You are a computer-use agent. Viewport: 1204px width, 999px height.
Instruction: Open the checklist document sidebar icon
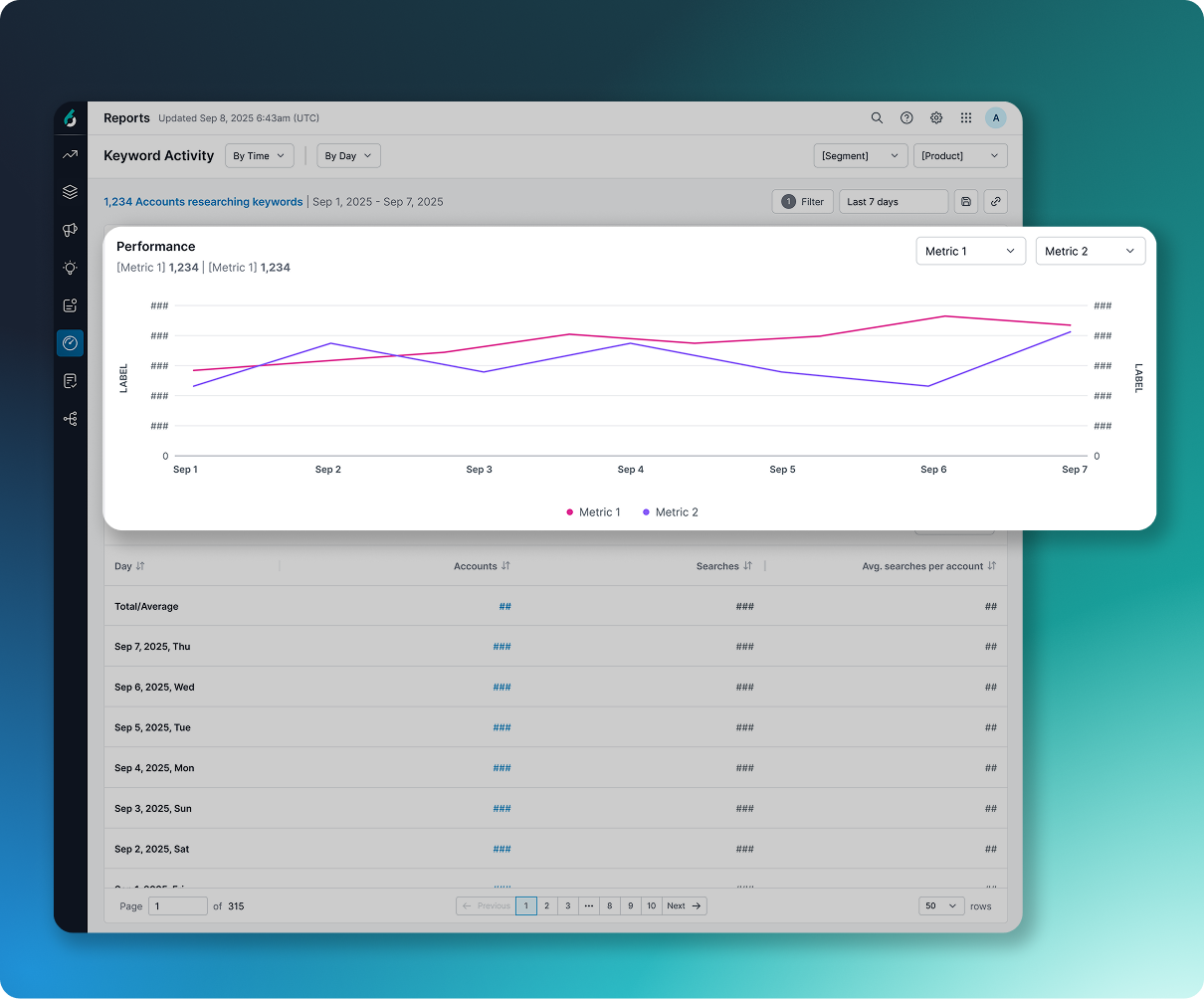[x=70, y=381]
